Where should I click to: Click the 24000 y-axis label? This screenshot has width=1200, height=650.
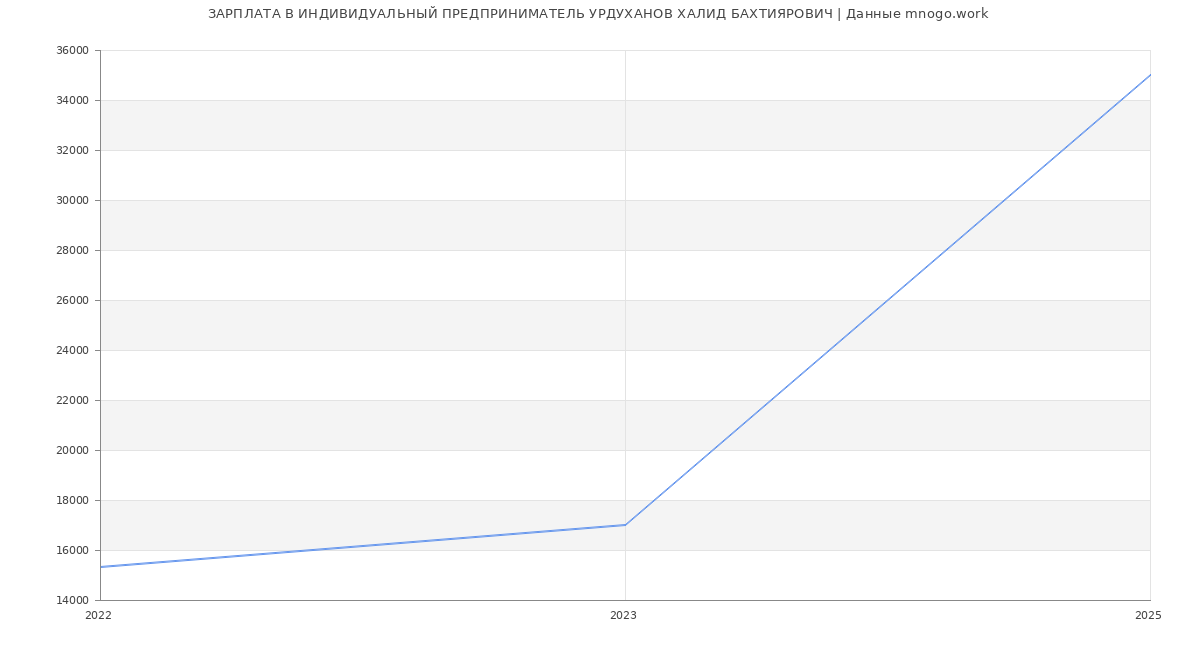click(x=72, y=350)
